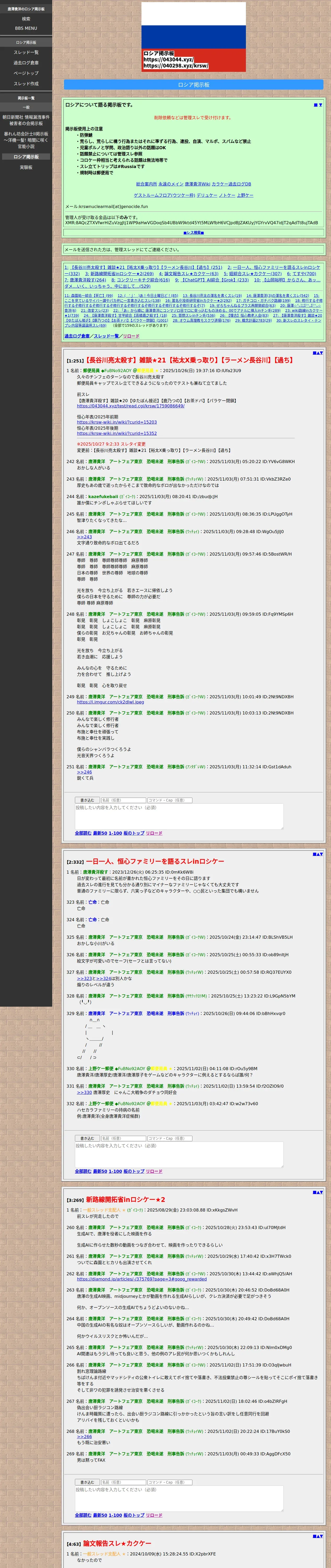The width and height of the screenshot is (331, 1568).
Task: Open thread list entry 3: 新路線開拓省inロシケー★2
Action: 119,274
